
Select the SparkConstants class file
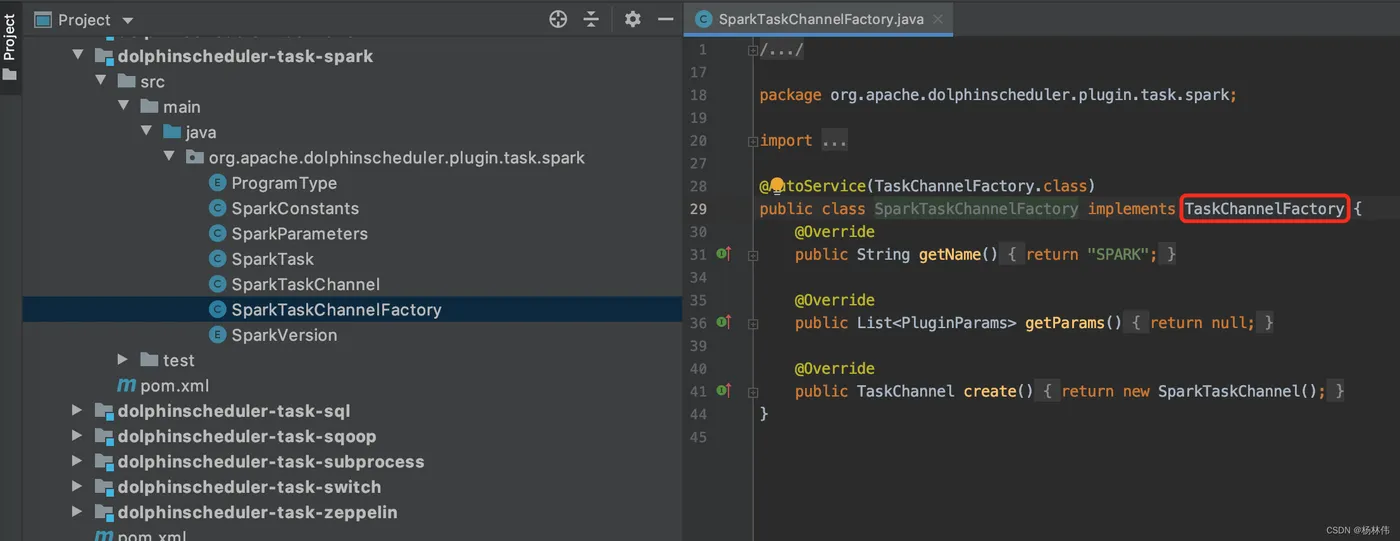295,208
